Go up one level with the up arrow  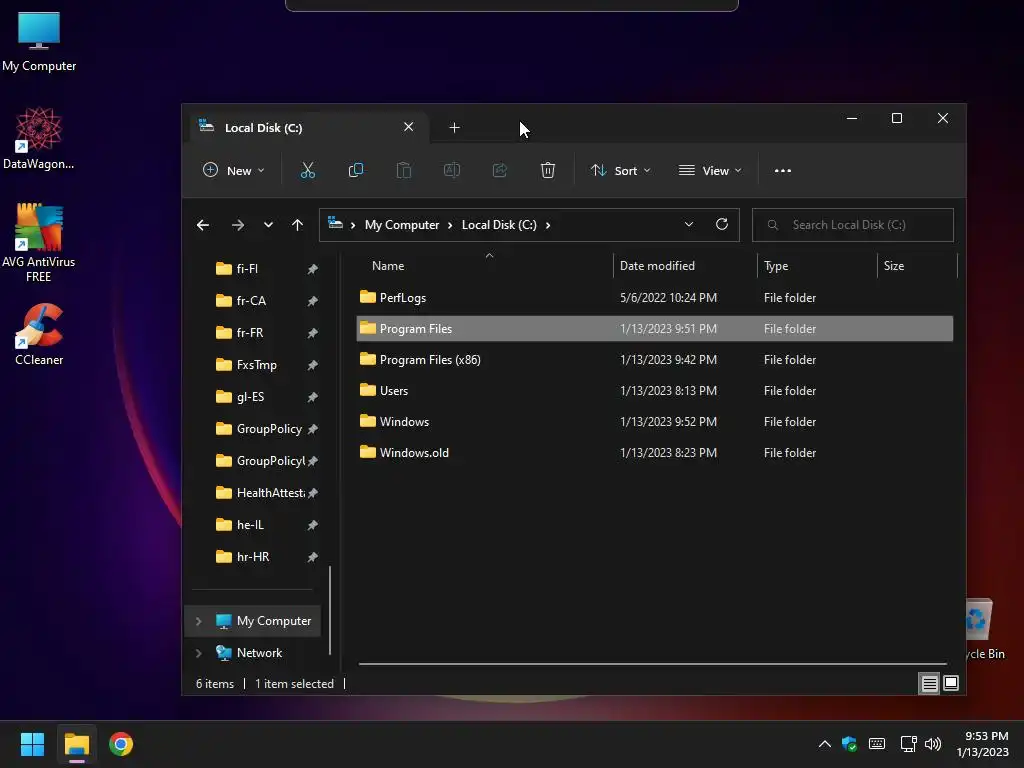[297, 225]
